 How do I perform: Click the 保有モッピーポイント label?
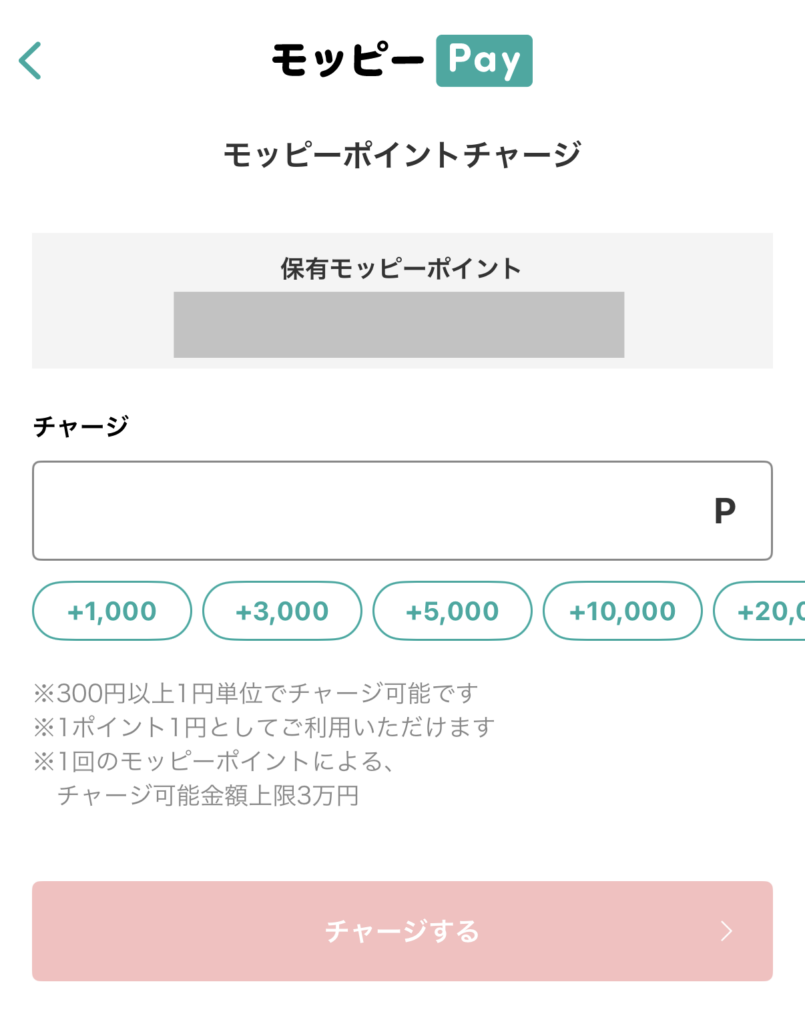[x=402, y=268]
